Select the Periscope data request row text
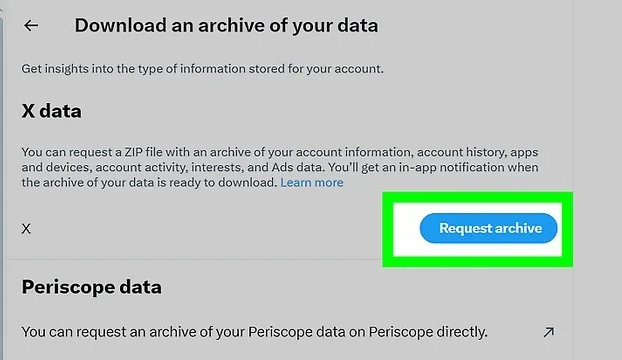The height and width of the screenshot is (360, 622). coord(254,332)
